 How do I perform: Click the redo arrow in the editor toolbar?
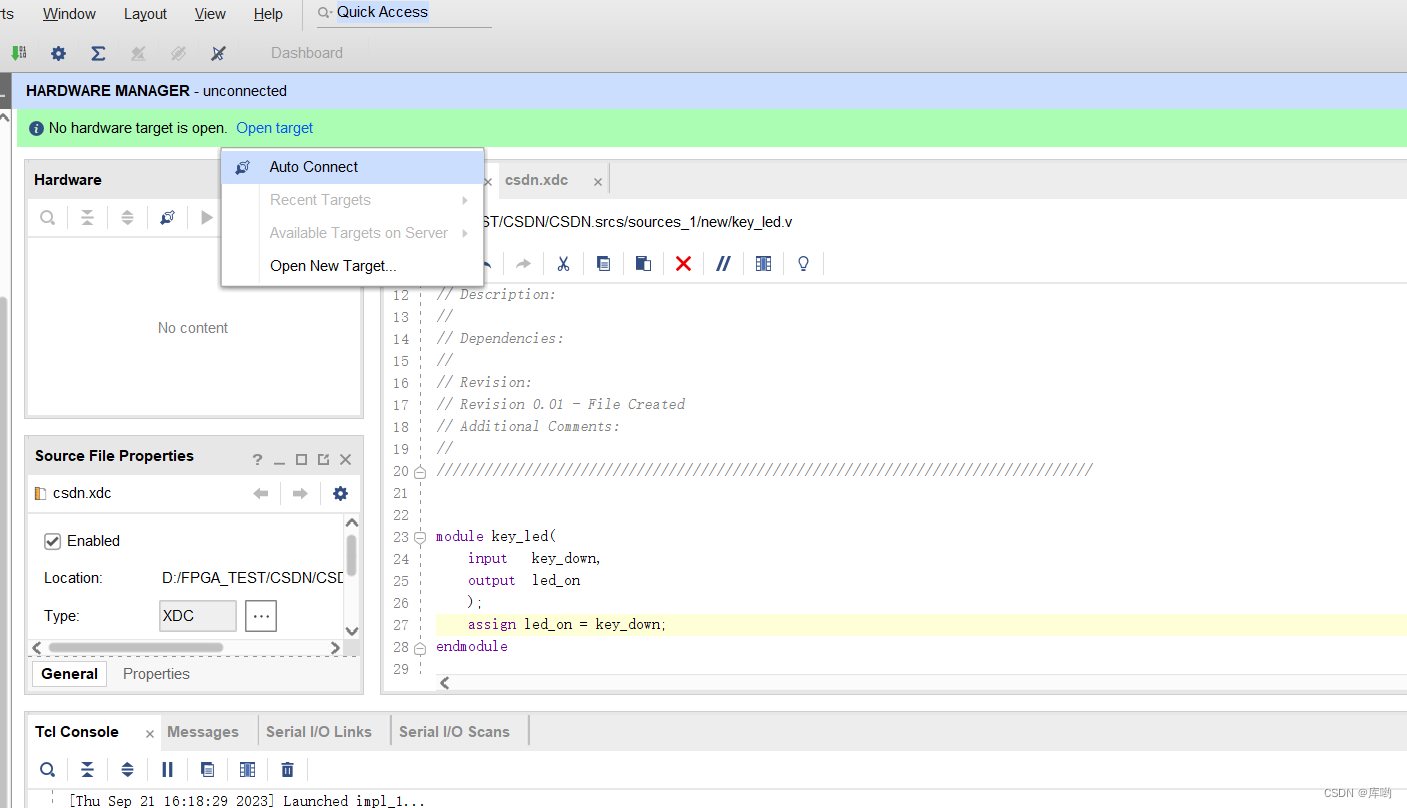pyautogui.click(x=523, y=263)
